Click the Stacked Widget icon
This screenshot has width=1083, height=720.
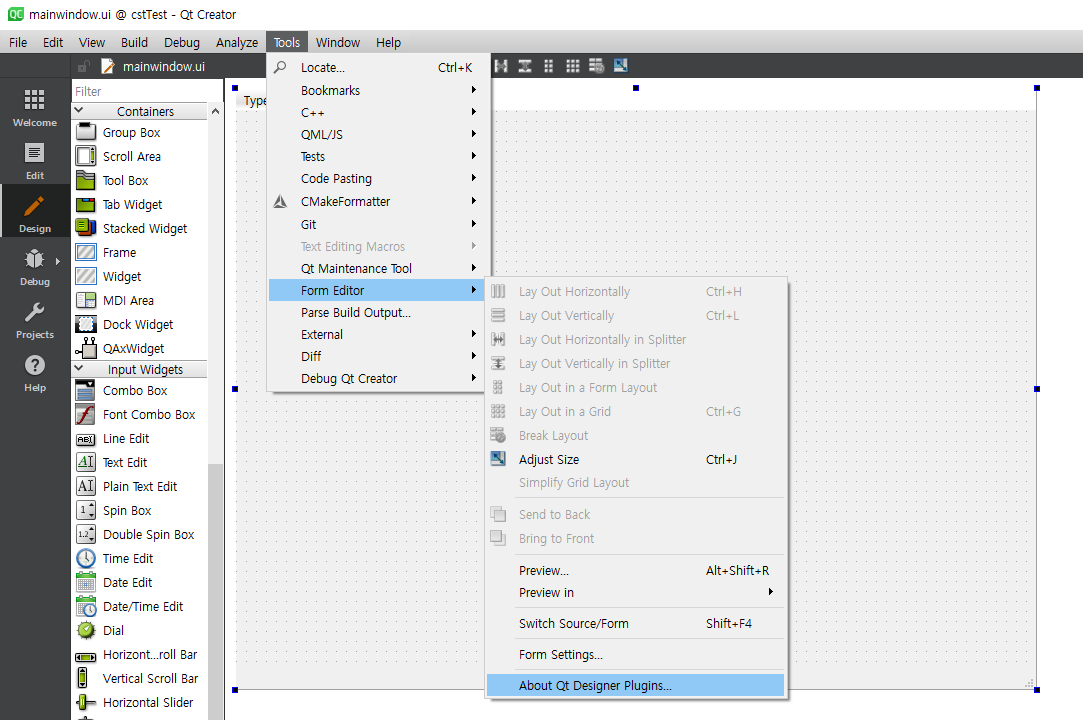pyautogui.click(x=86, y=228)
